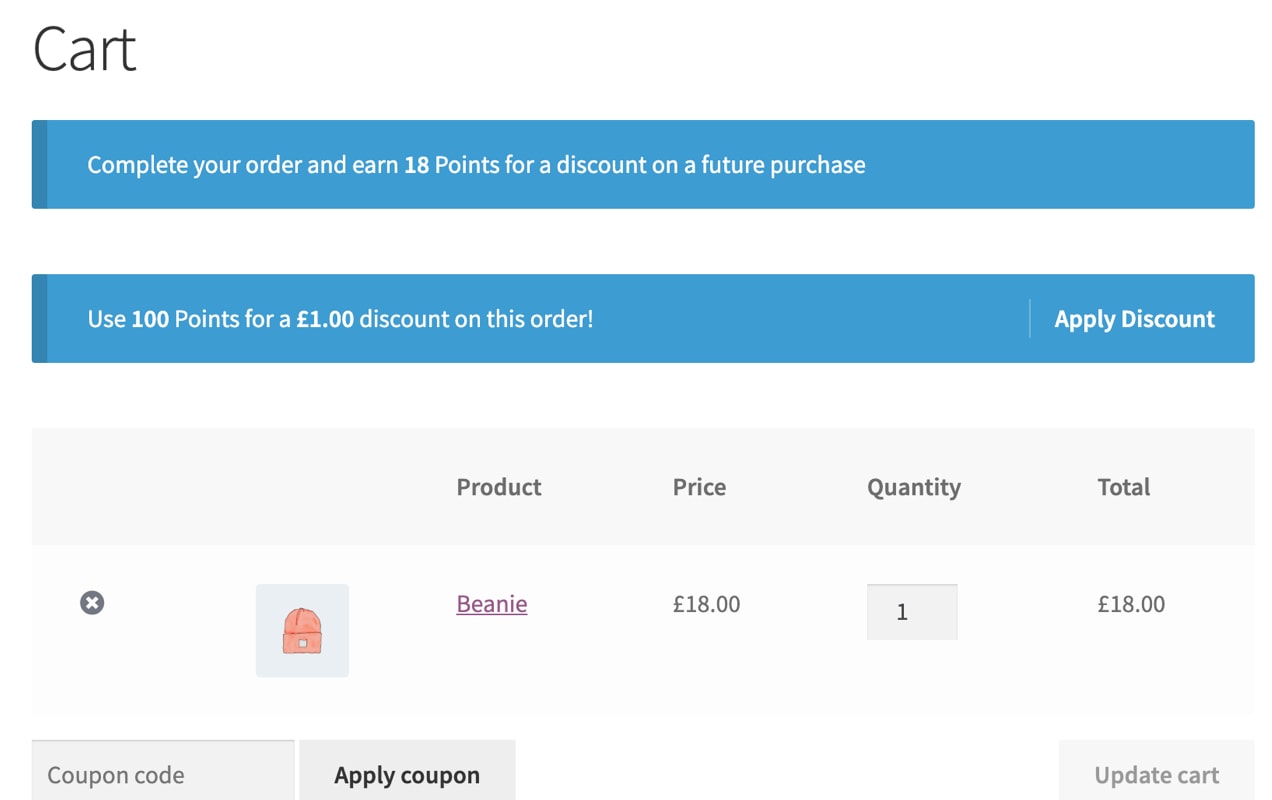Select the quantity input for Beanie
Image resolution: width=1272 pixels, height=800 pixels.
pyautogui.click(x=912, y=612)
